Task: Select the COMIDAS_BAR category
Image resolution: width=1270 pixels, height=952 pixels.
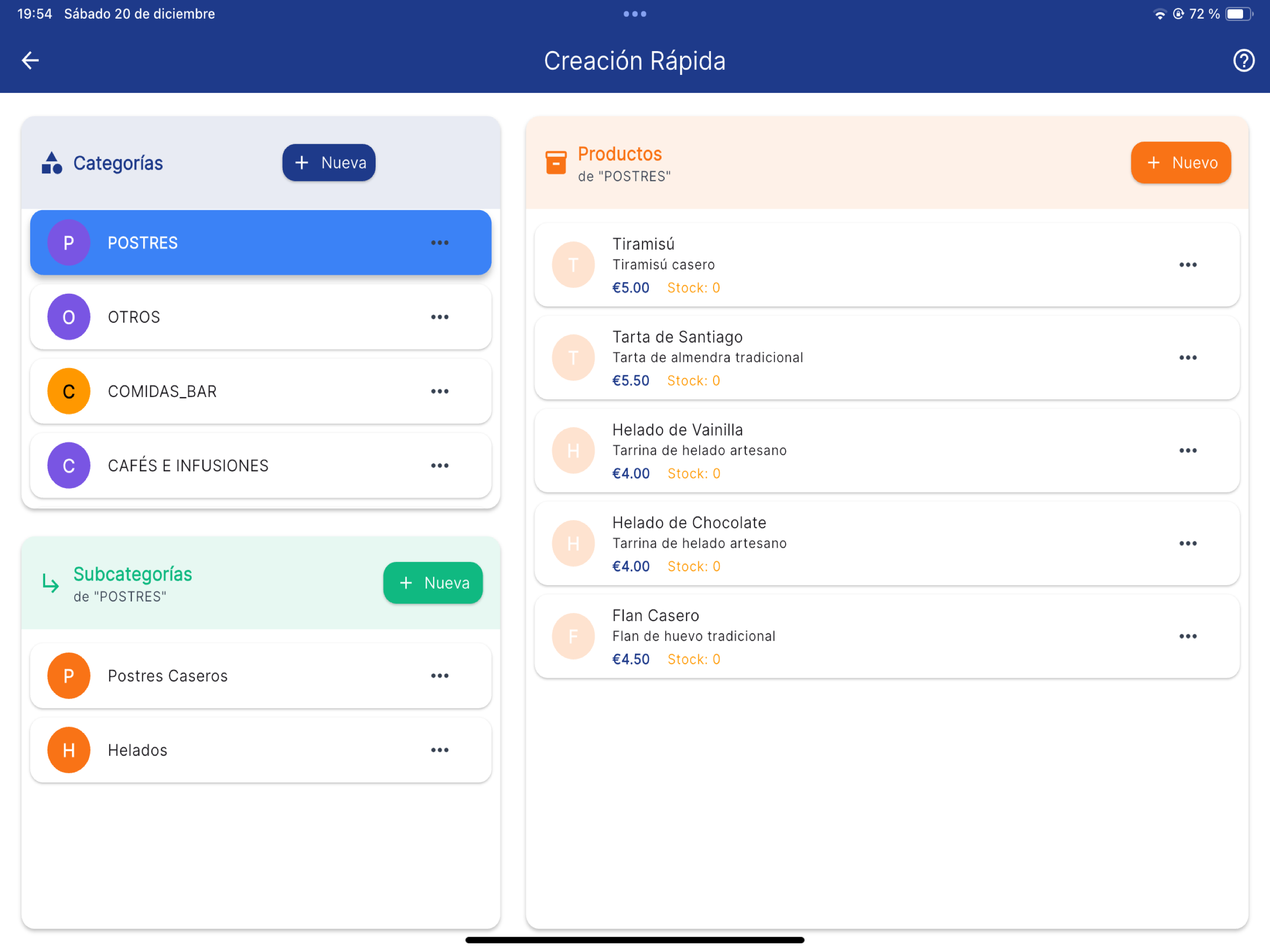Action: click(261, 391)
